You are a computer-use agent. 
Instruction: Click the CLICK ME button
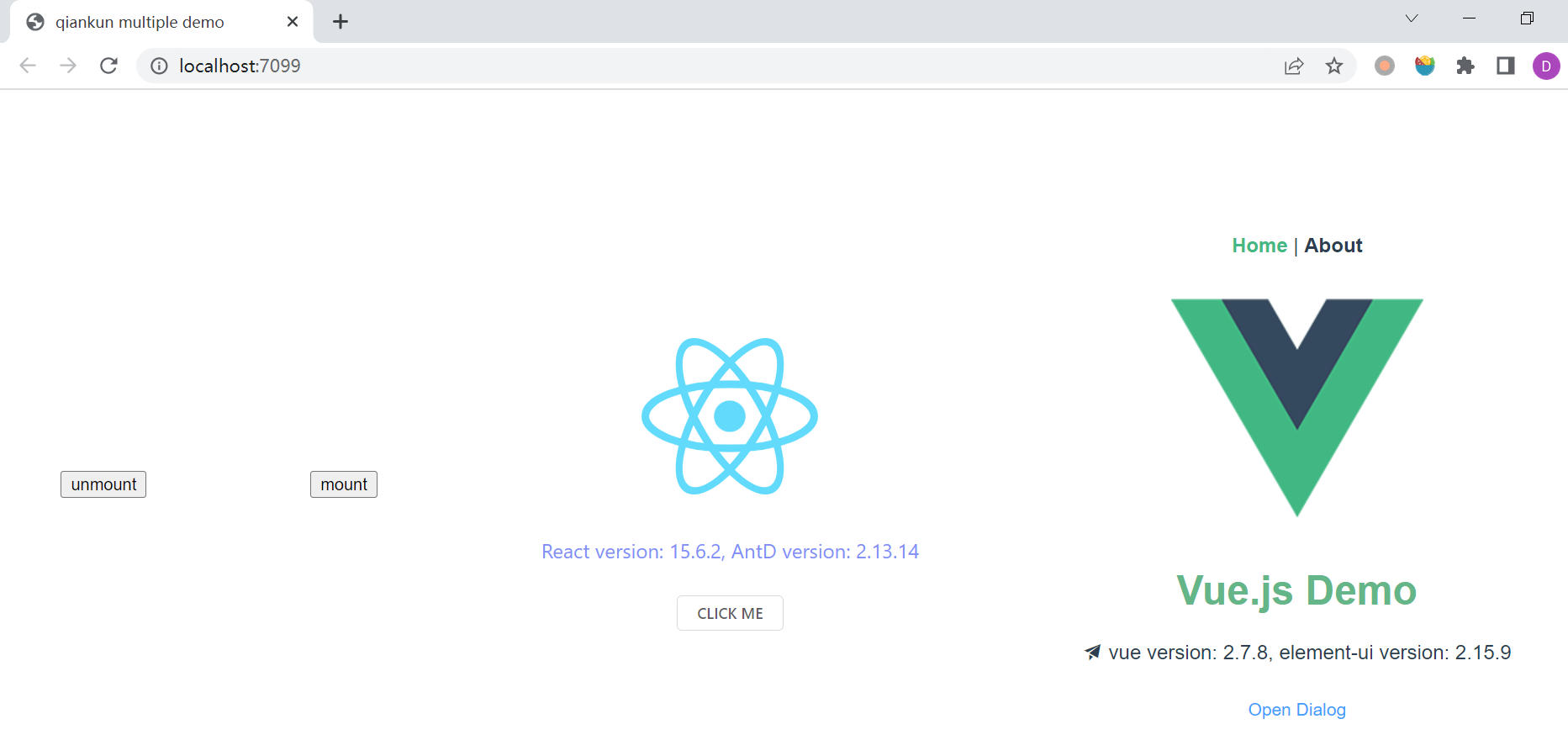[730, 613]
